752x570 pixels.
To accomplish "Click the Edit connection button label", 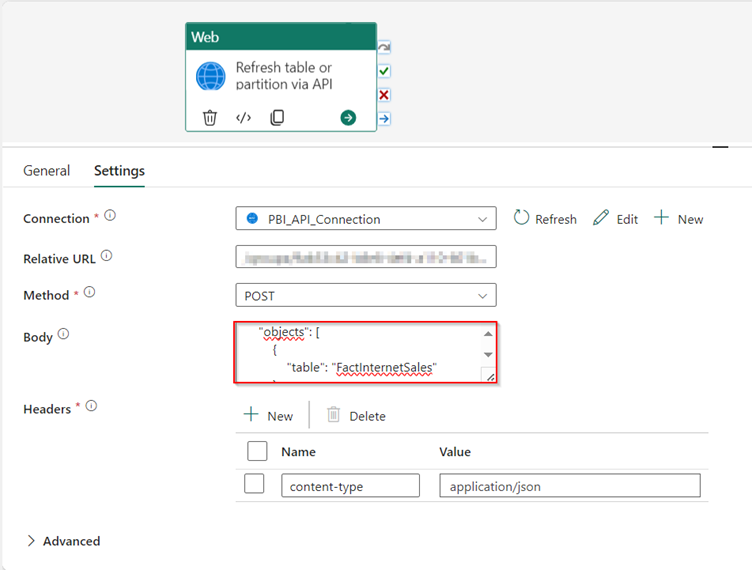I will (x=627, y=220).
